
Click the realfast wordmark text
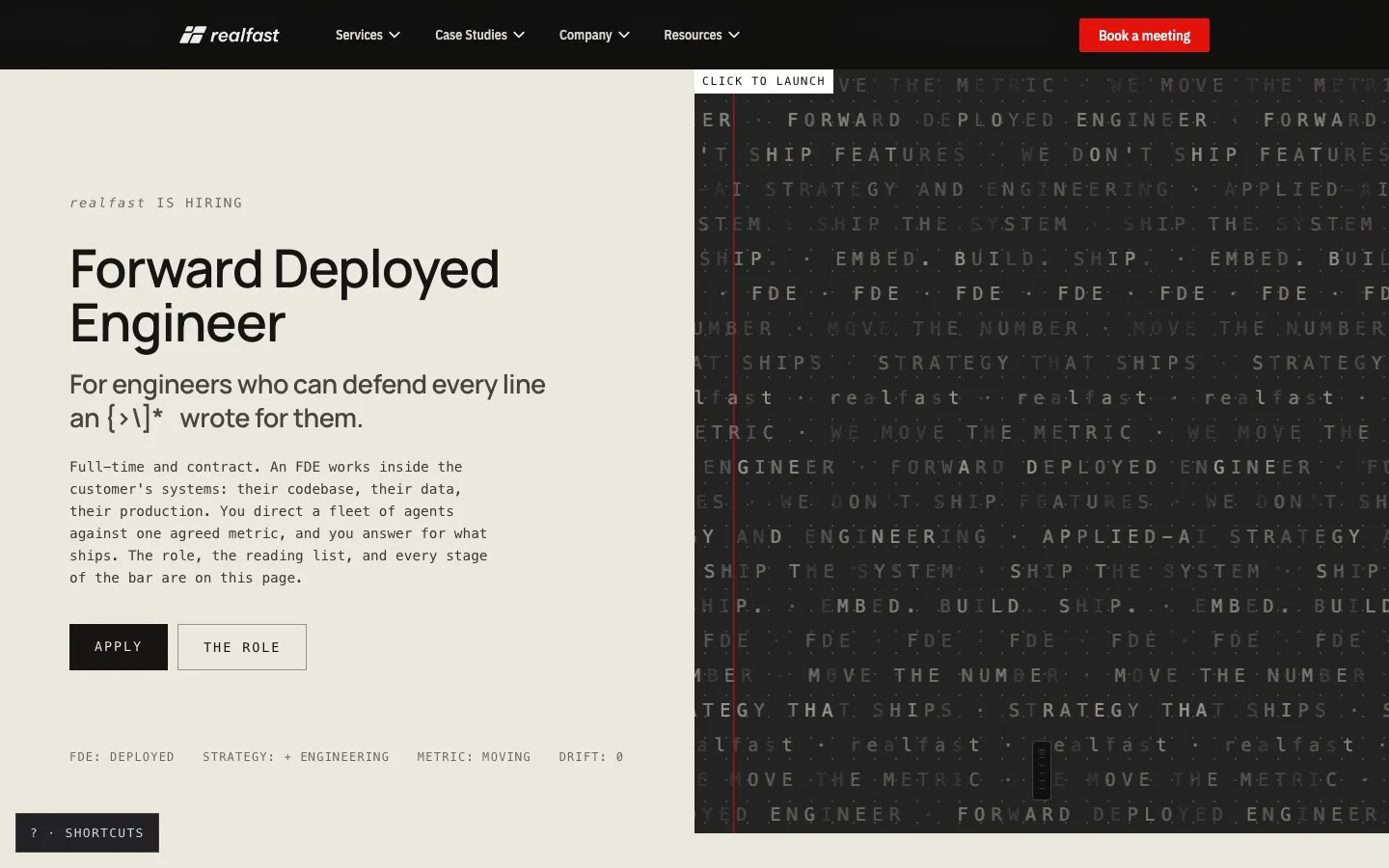point(245,36)
